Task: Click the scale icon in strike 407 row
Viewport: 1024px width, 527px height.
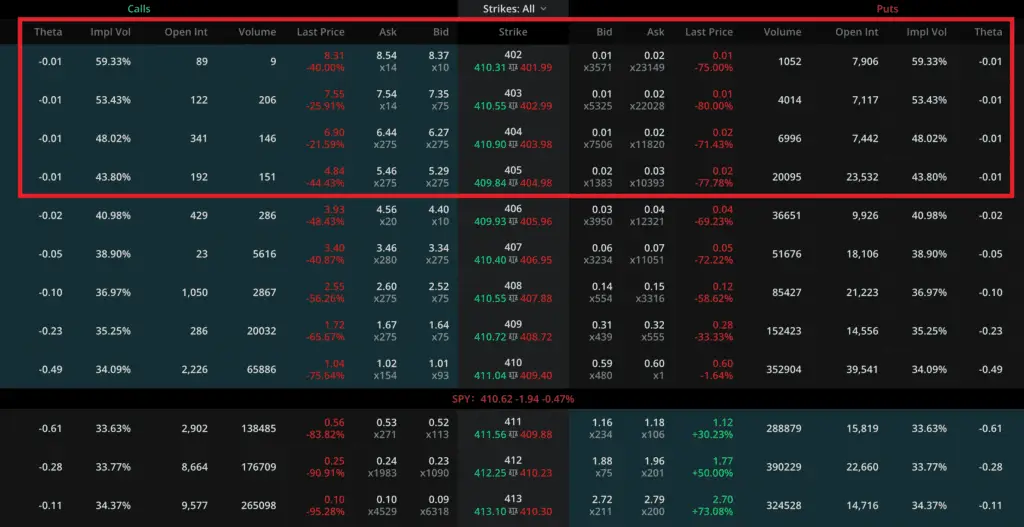Action: coord(513,260)
